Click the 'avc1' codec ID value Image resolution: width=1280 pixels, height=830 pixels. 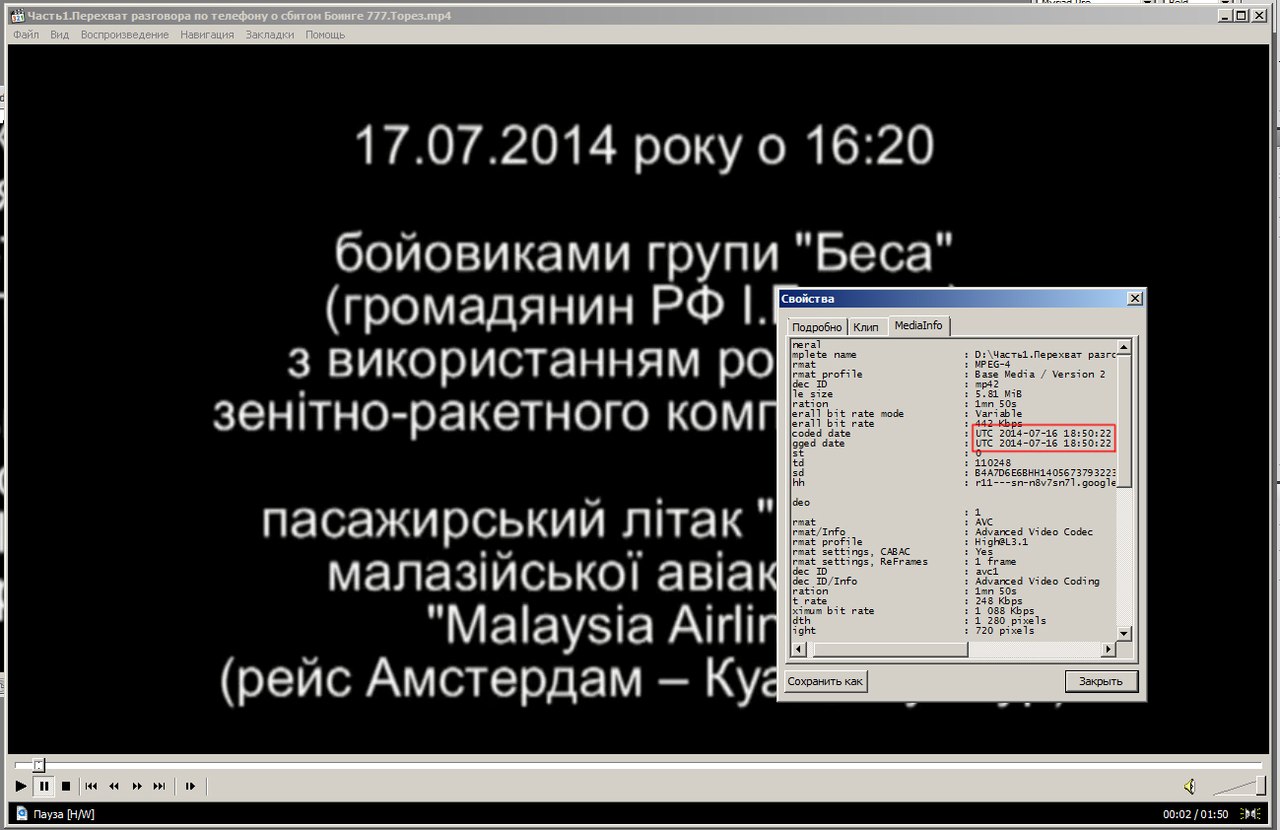coord(987,571)
